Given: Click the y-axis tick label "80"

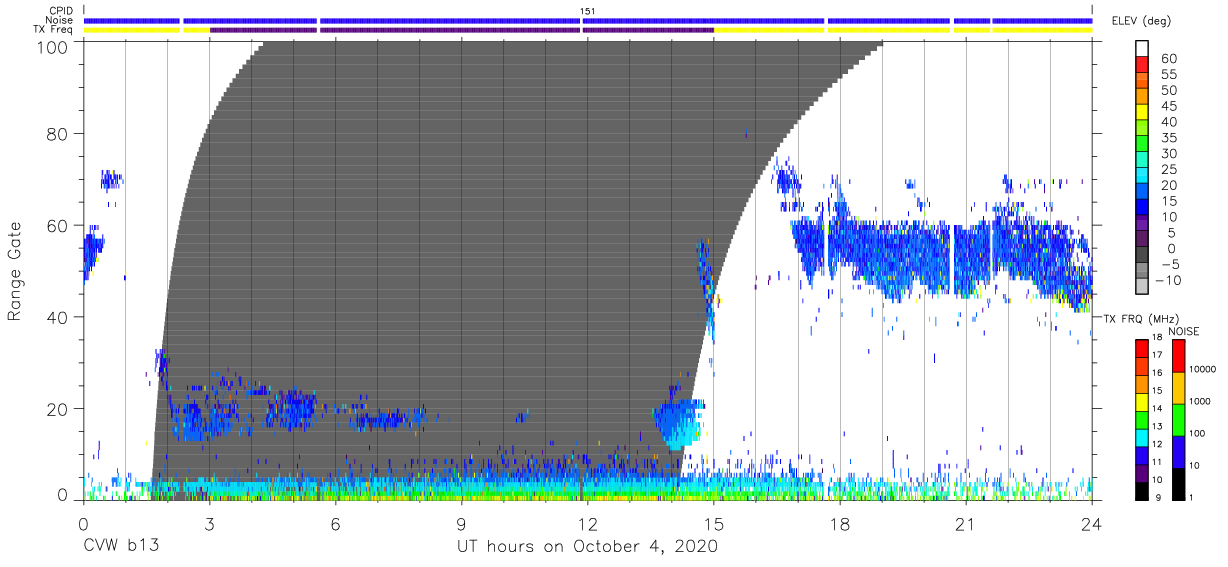Looking at the screenshot, I should point(57,134).
